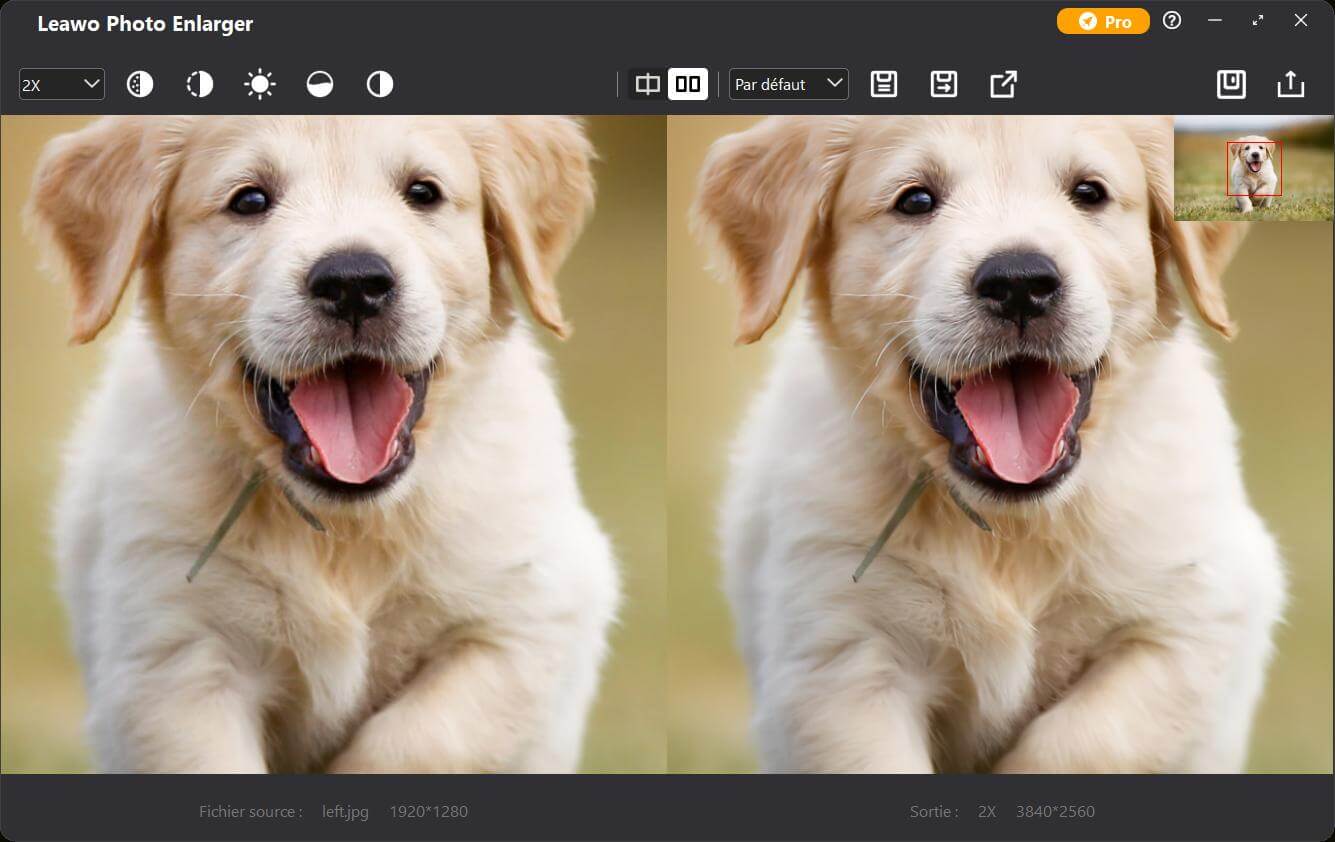Click the export upload icon
Viewport: 1335px width, 842px height.
pos(1291,85)
